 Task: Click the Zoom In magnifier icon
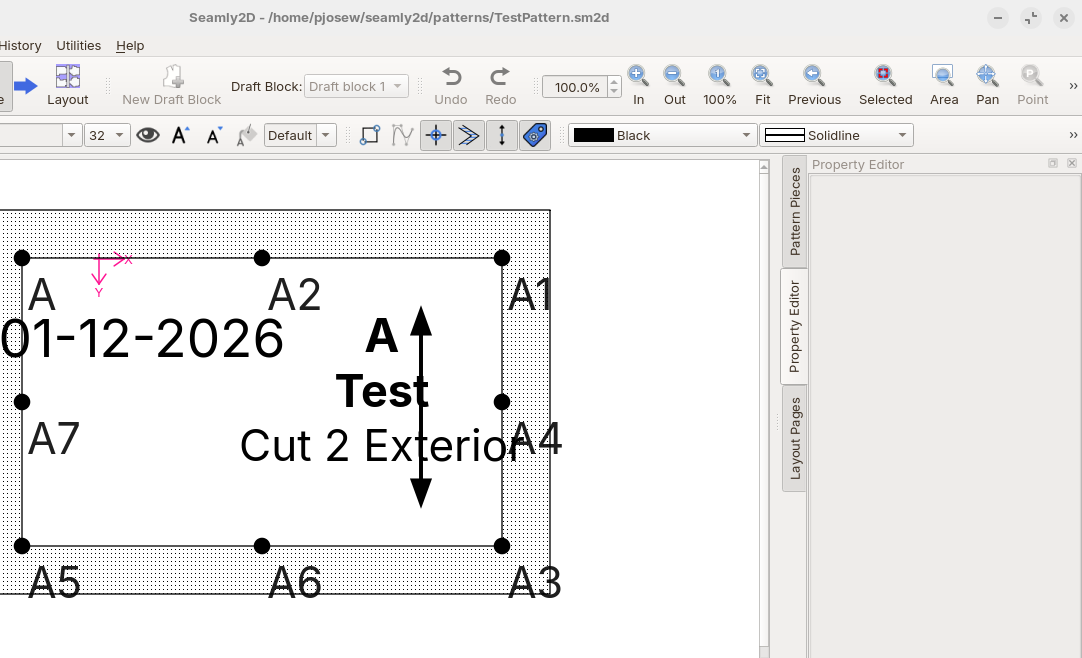click(638, 76)
